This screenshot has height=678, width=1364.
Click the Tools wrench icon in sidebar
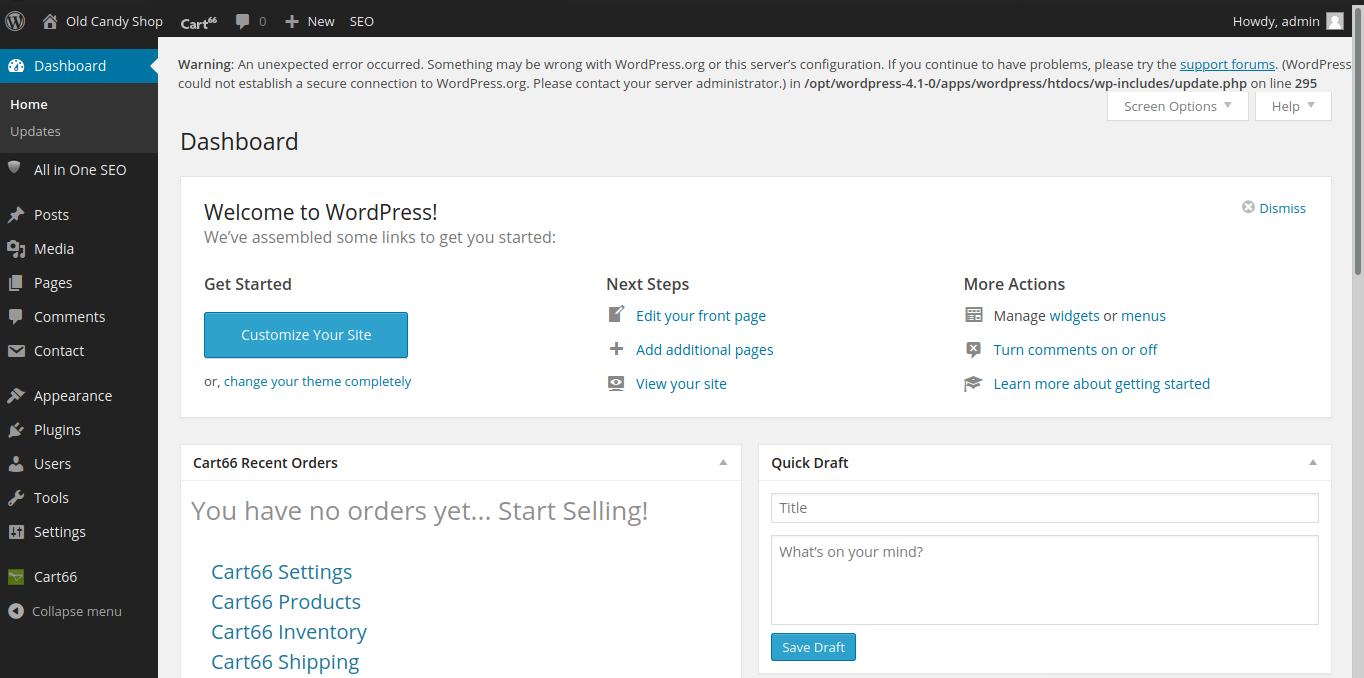(16, 498)
